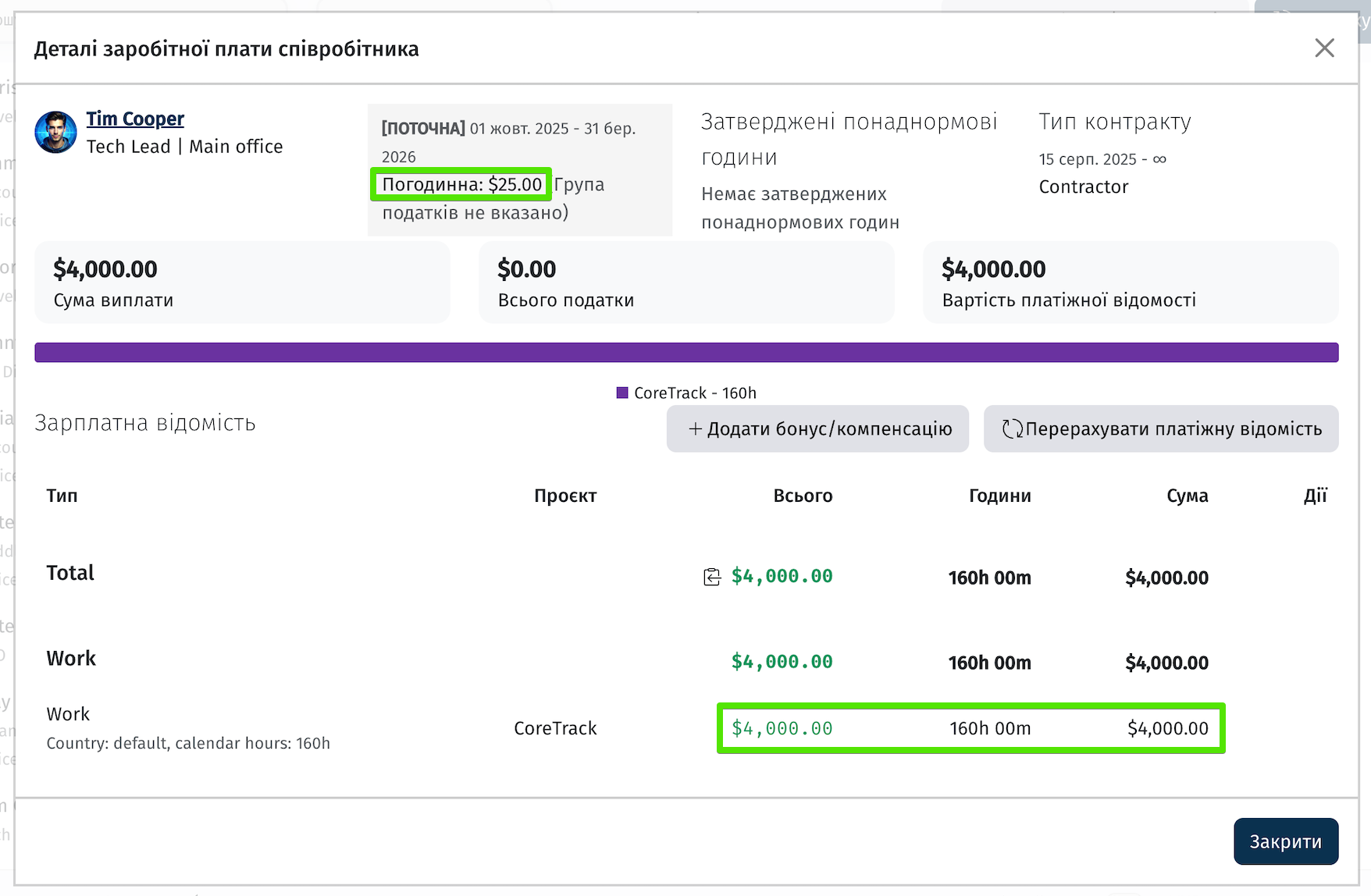Click the purple CoreTrack hours bar

685,353
